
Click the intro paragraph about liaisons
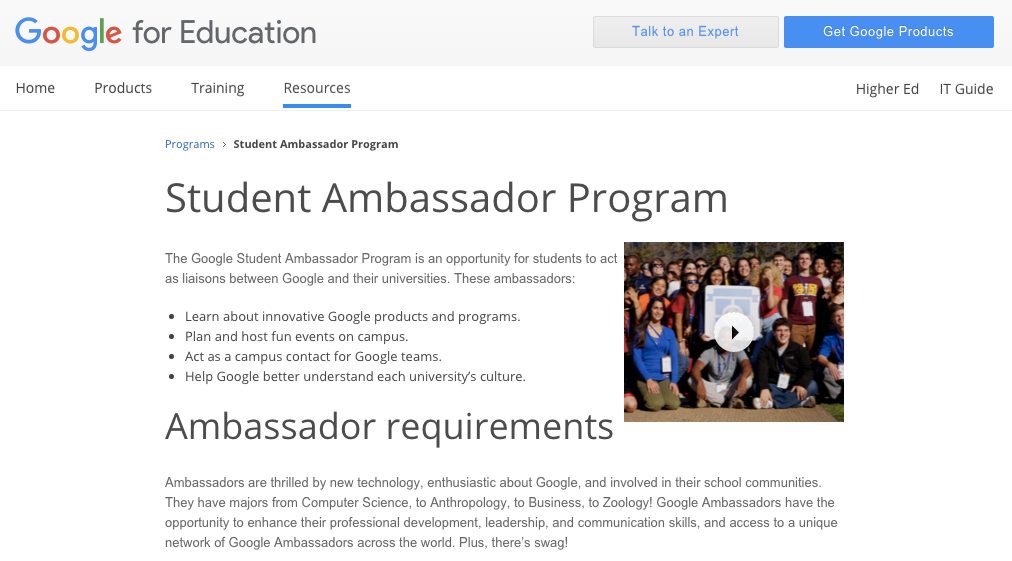coord(391,269)
